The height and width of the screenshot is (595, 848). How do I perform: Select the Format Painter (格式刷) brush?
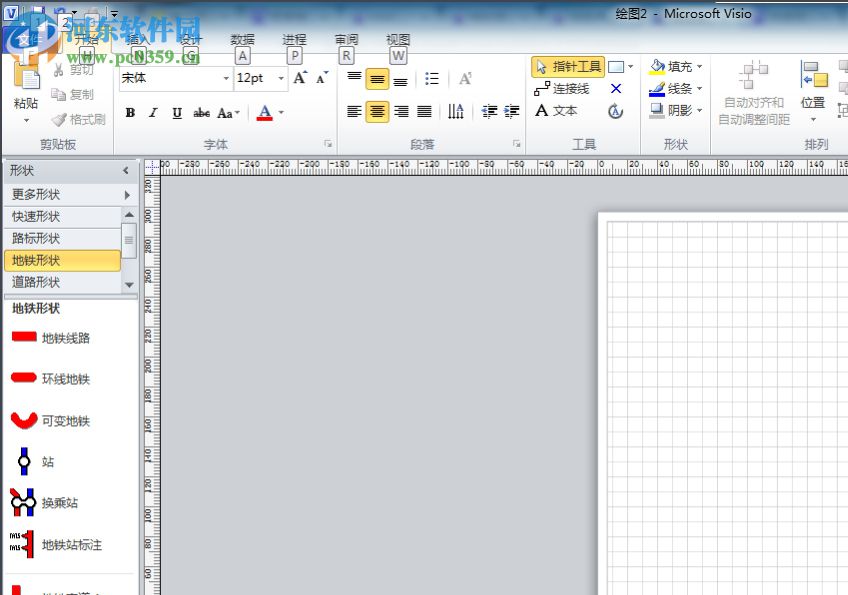(59, 119)
